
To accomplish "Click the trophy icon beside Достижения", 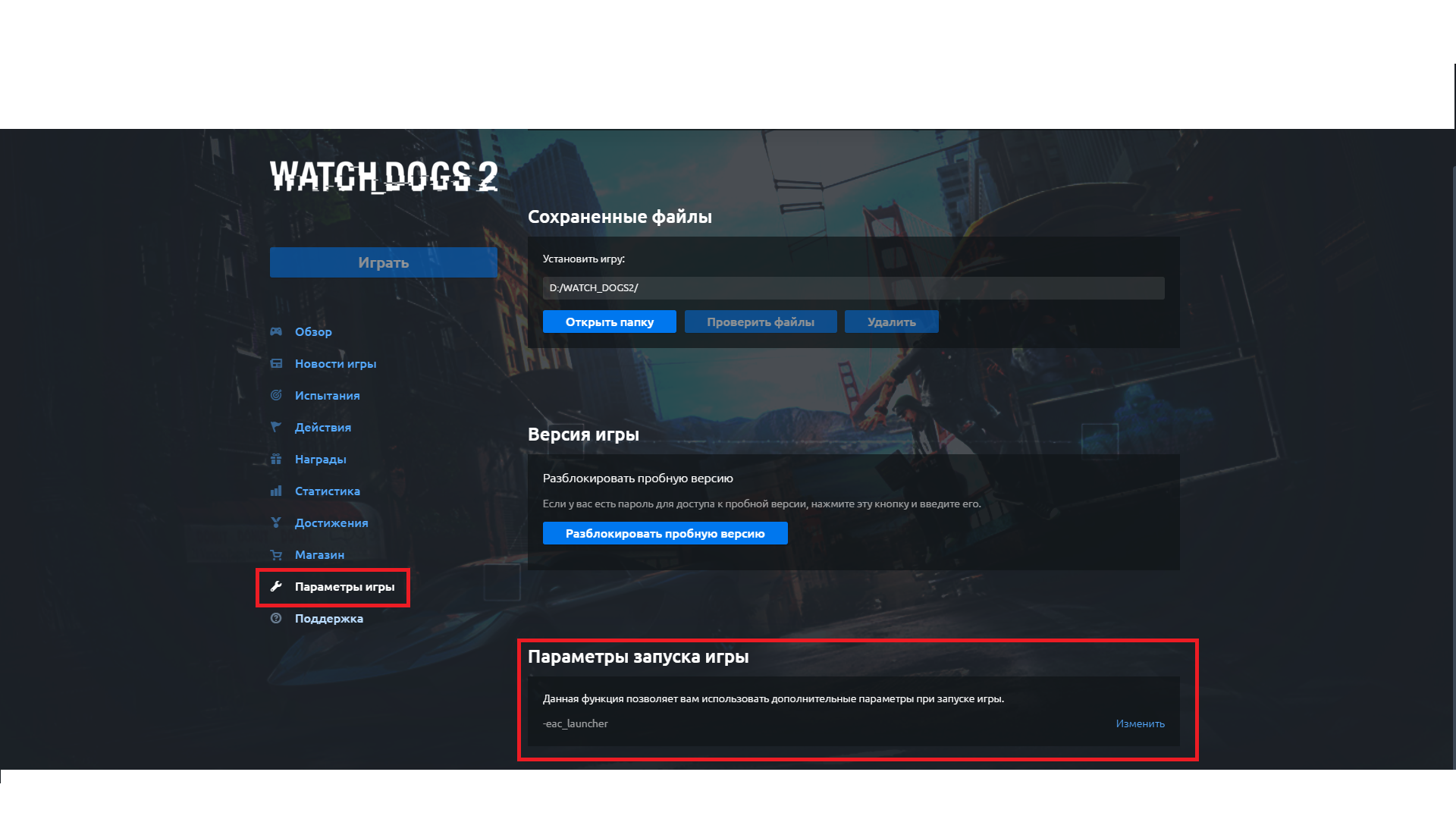I will tap(276, 522).
